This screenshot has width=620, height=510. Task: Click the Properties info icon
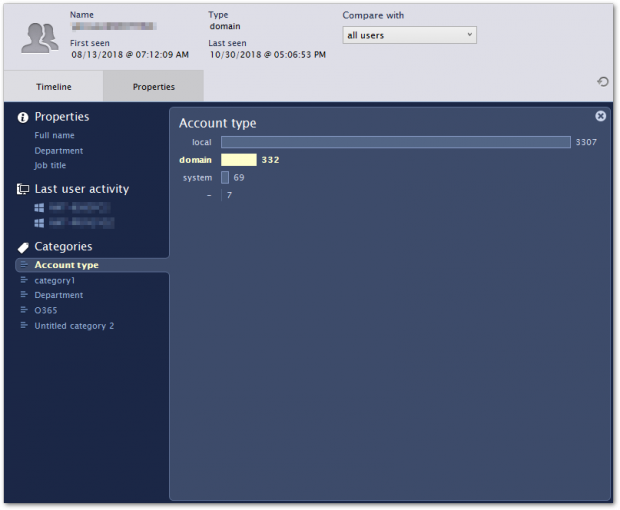click(23, 117)
